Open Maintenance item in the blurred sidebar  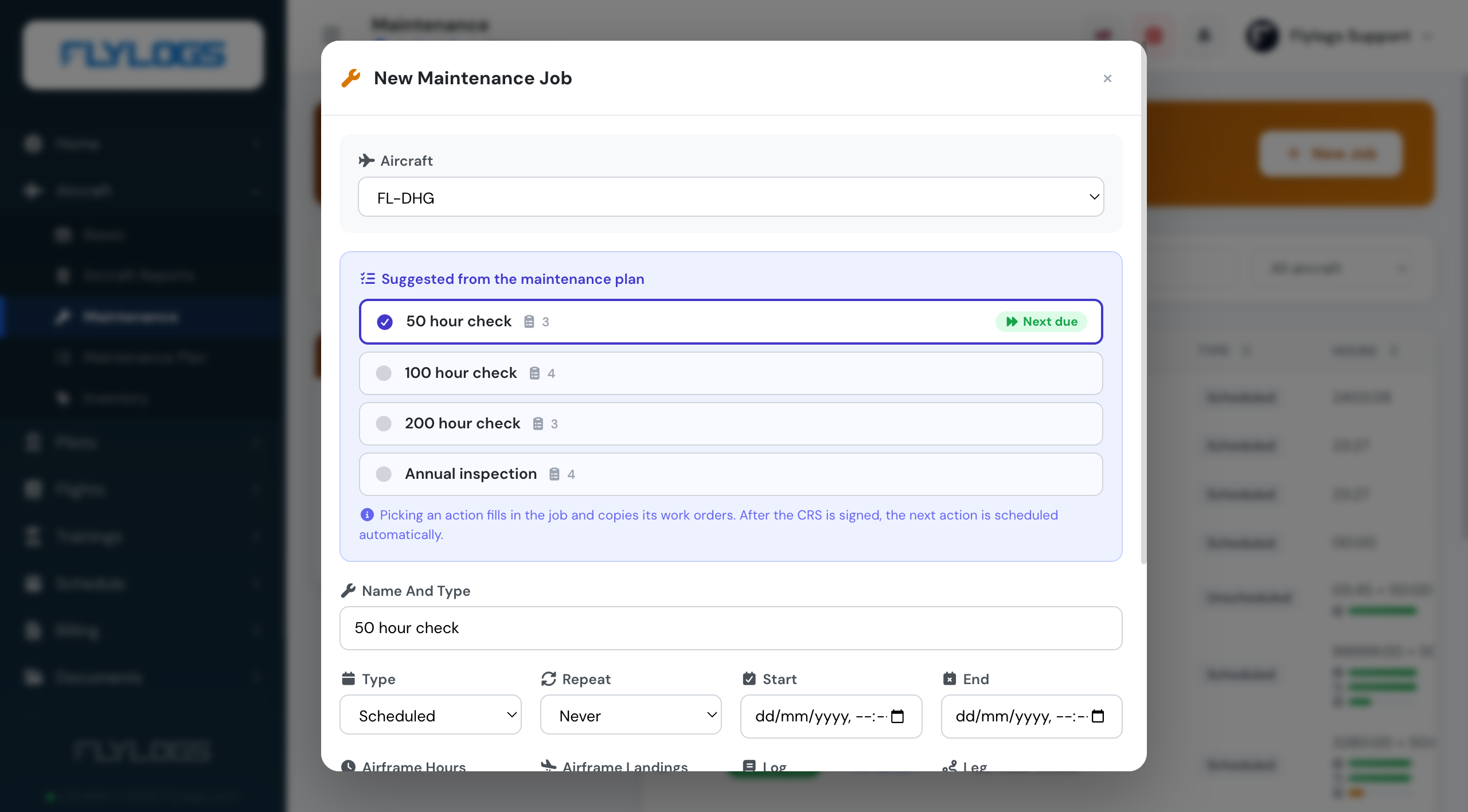pos(143,317)
